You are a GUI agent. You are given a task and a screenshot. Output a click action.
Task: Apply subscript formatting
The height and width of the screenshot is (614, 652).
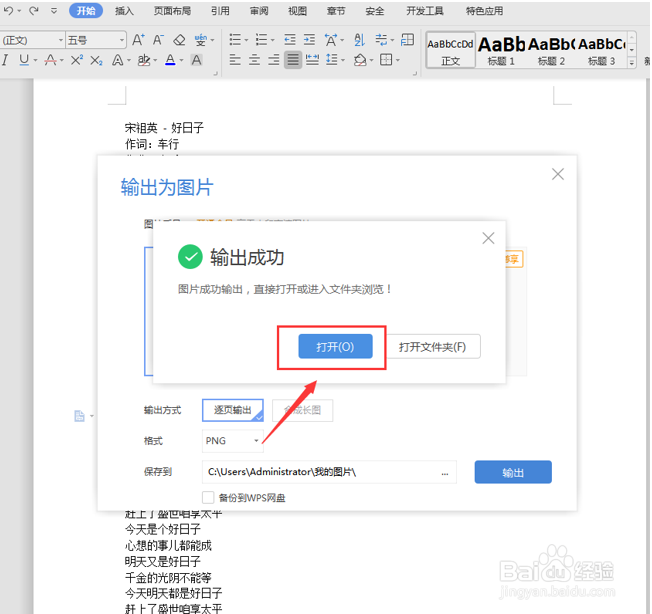pyautogui.click(x=96, y=60)
